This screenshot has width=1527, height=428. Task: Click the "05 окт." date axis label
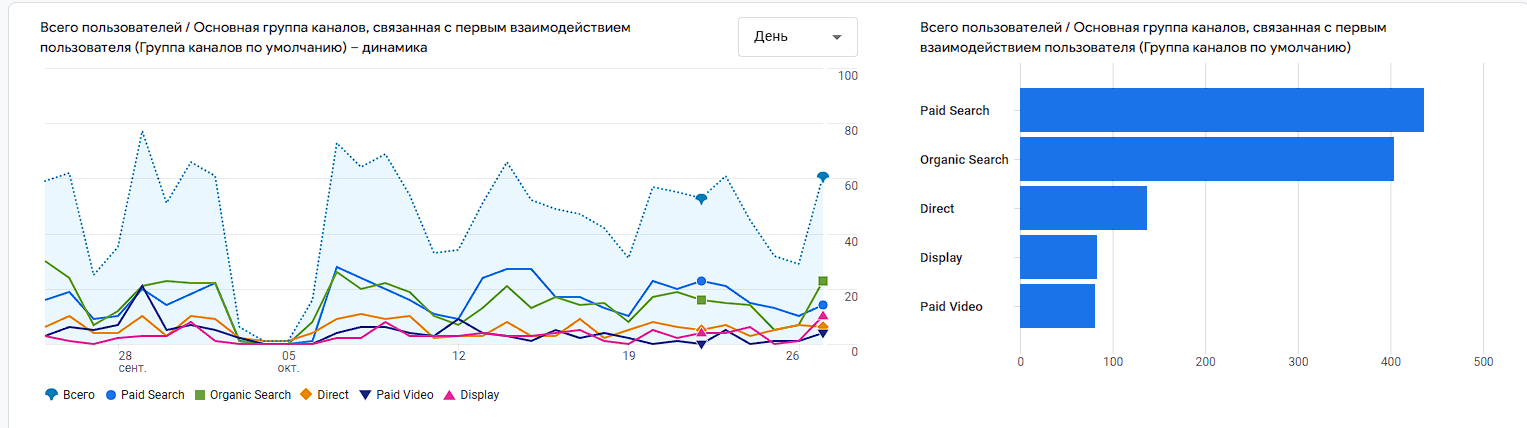288,361
